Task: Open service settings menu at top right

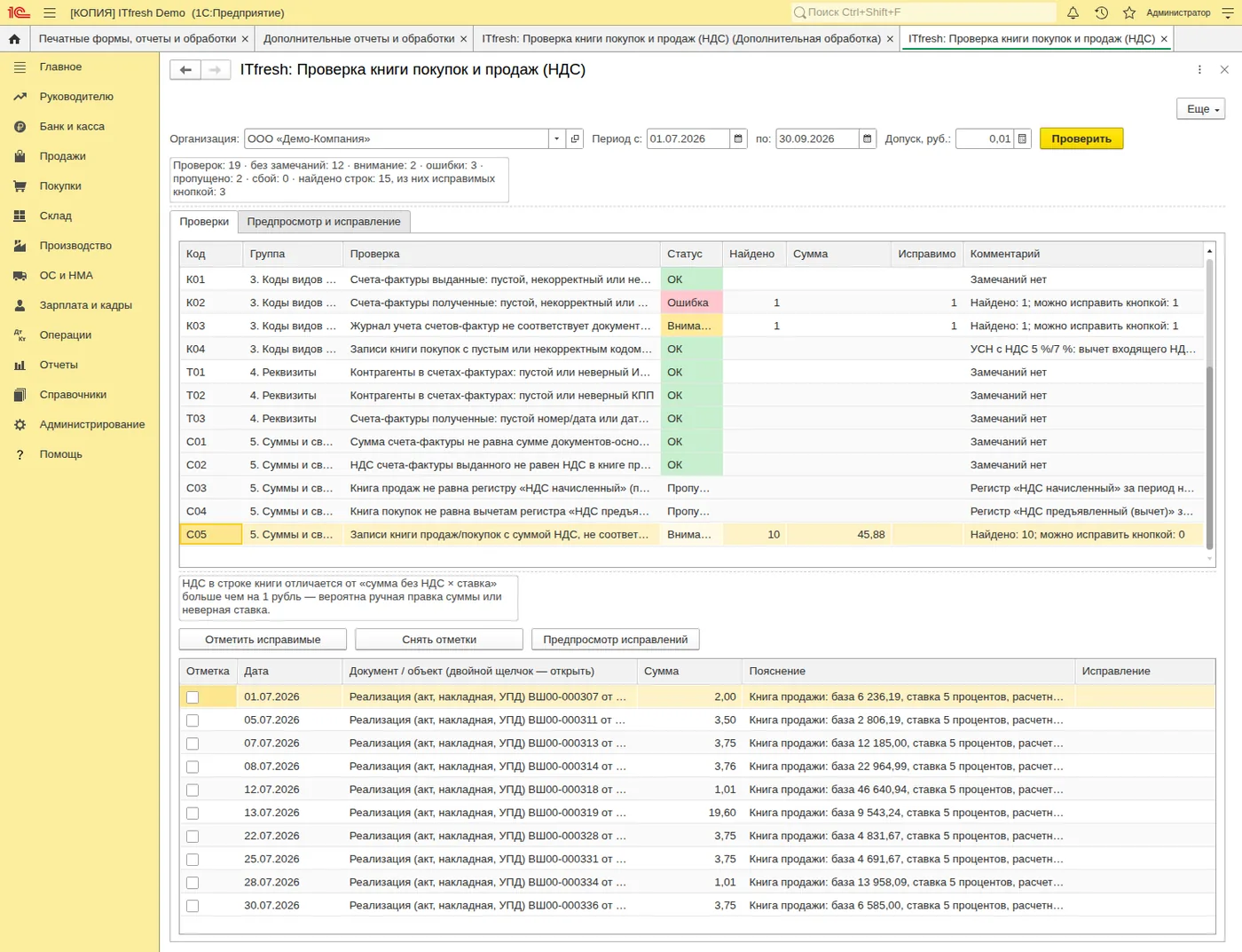Action: tap(1229, 12)
